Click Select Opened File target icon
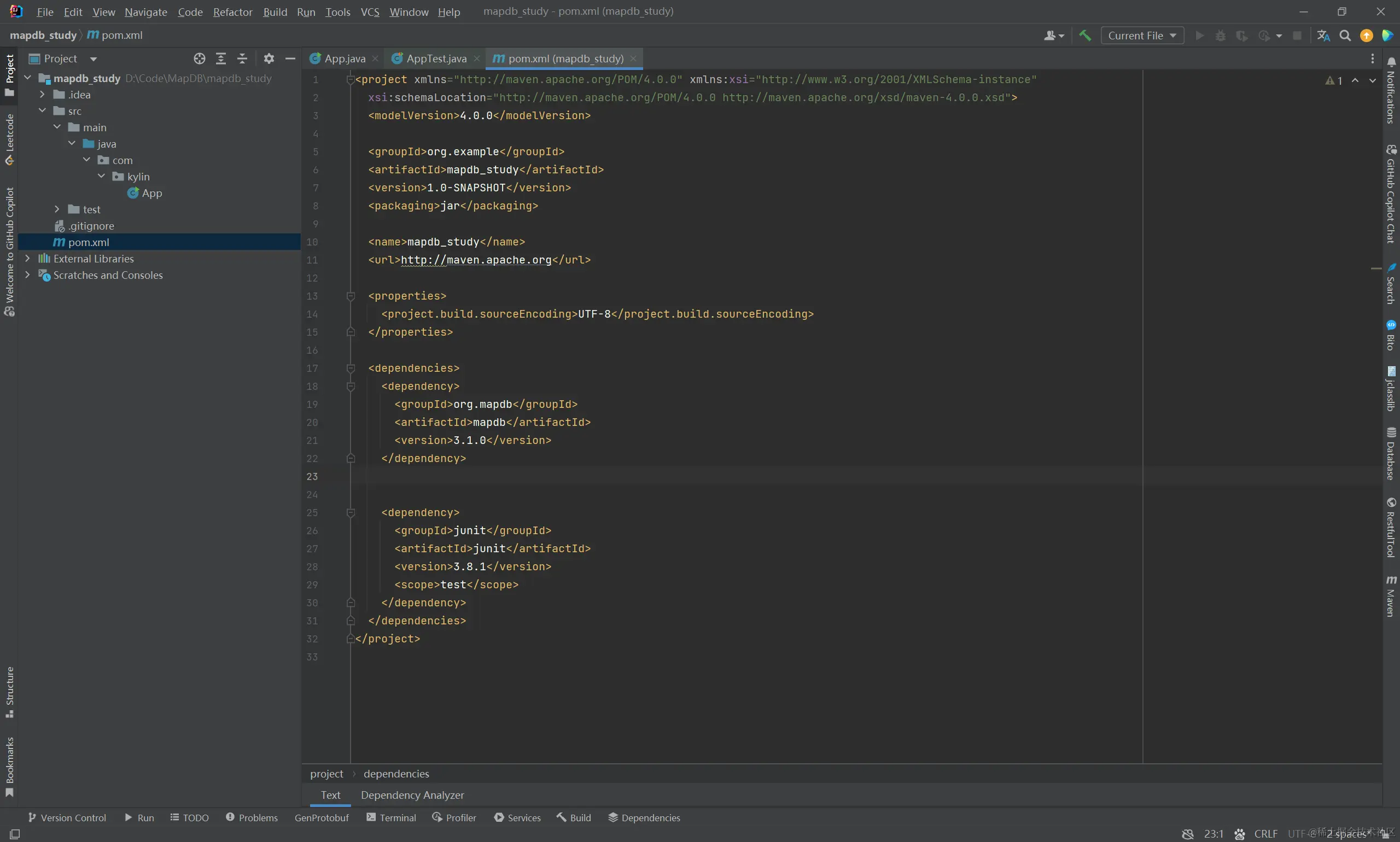Viewport: 1400px width, 842px height. click(x=199, y=59)
